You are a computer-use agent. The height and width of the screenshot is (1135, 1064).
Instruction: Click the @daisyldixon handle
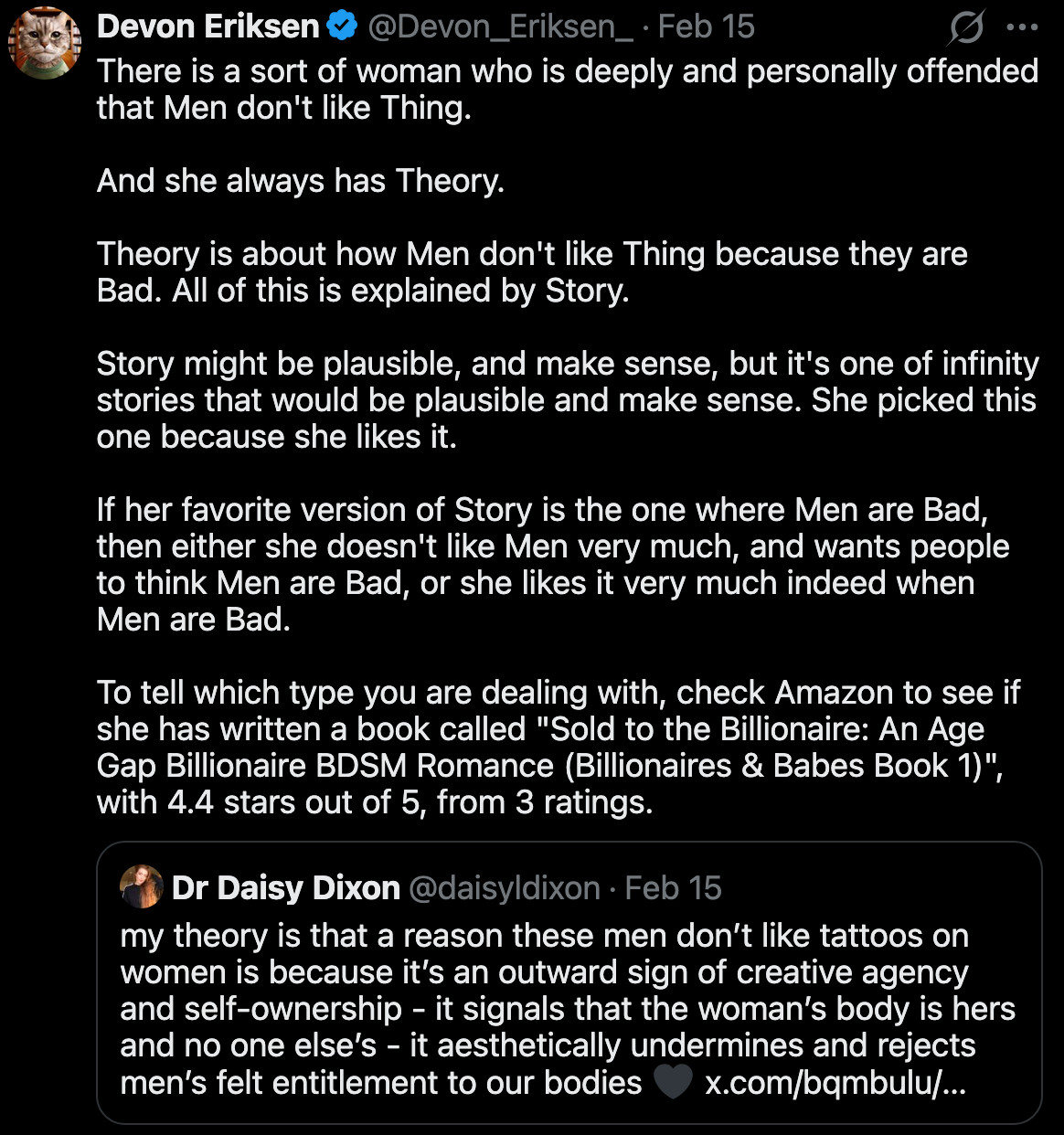(504, 888)
